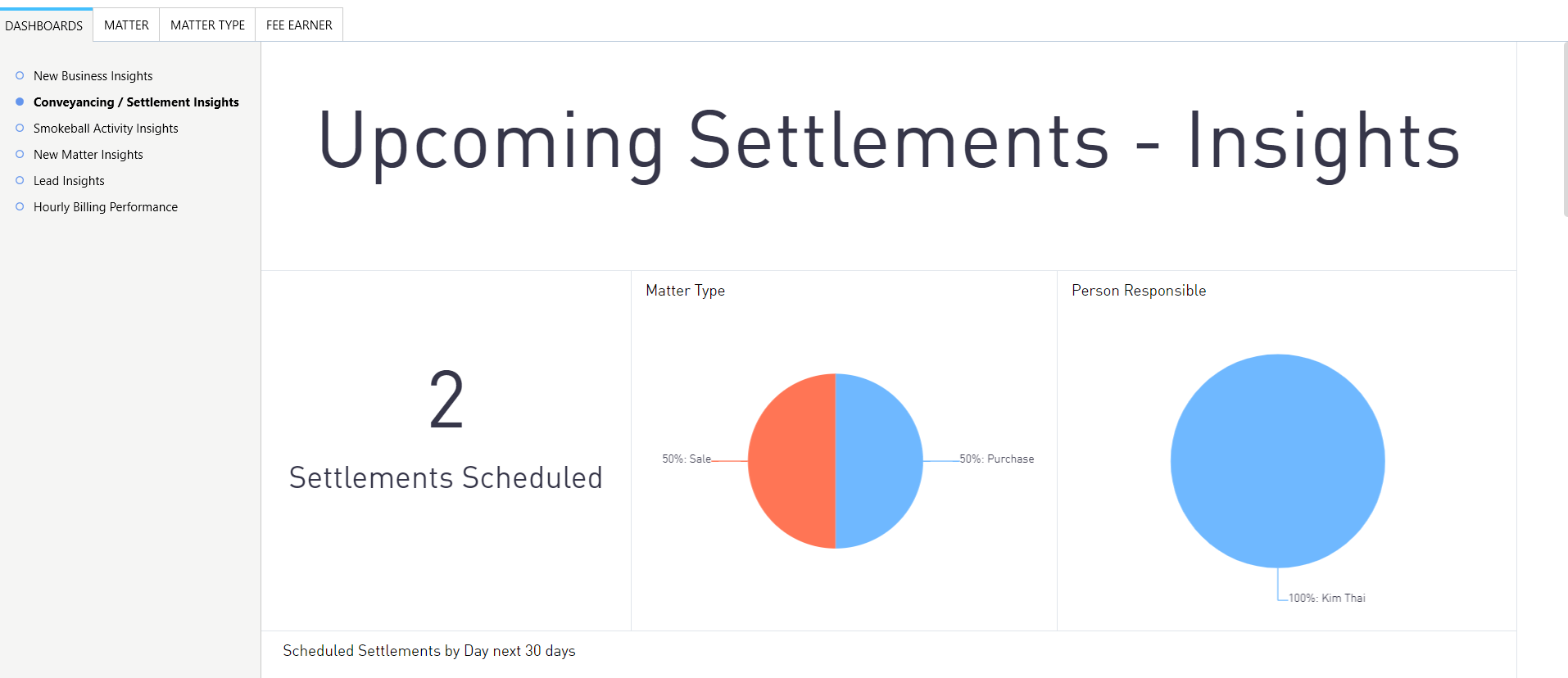This screenshot has width=1568, height=678.
Task: Switch to the MATTER TYPE tab
Action: (x=207, y=25)
